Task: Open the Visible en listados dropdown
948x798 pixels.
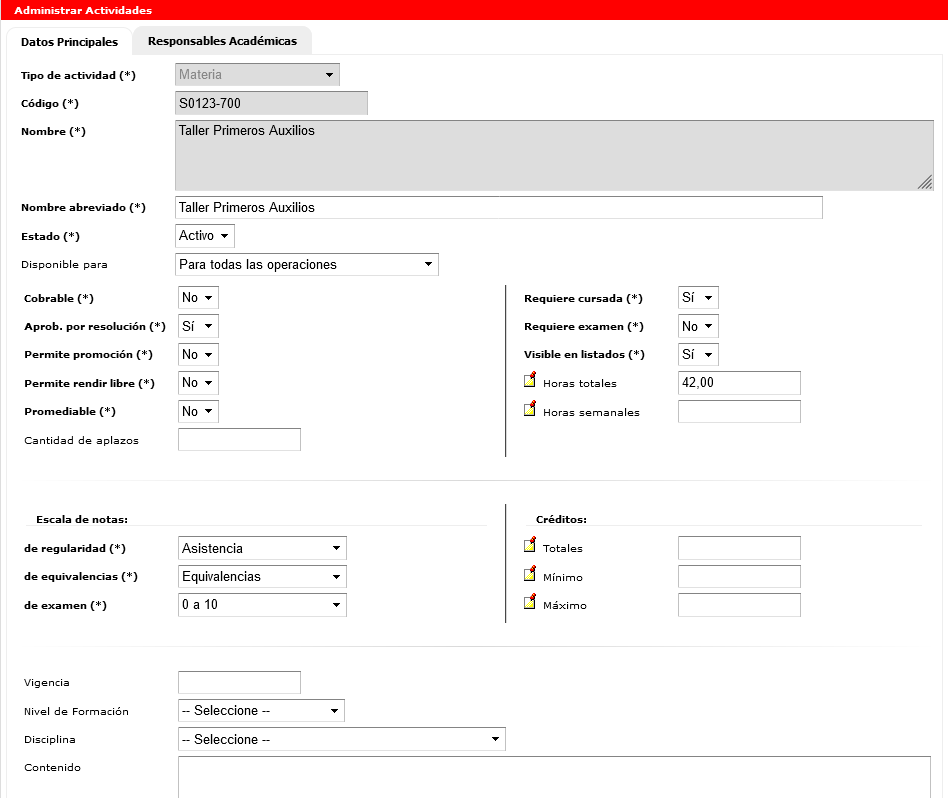Action: [x=698, y=354]
